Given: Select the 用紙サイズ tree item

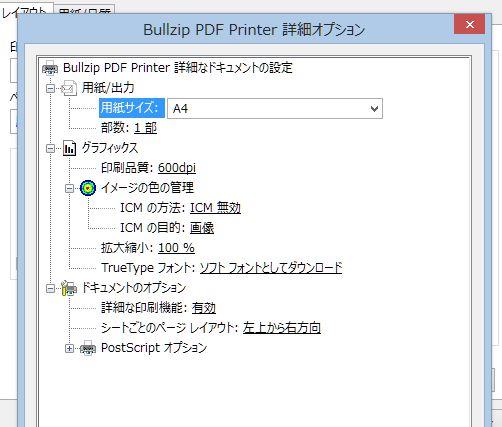Looking at the screenshot, I should [132, 108].
